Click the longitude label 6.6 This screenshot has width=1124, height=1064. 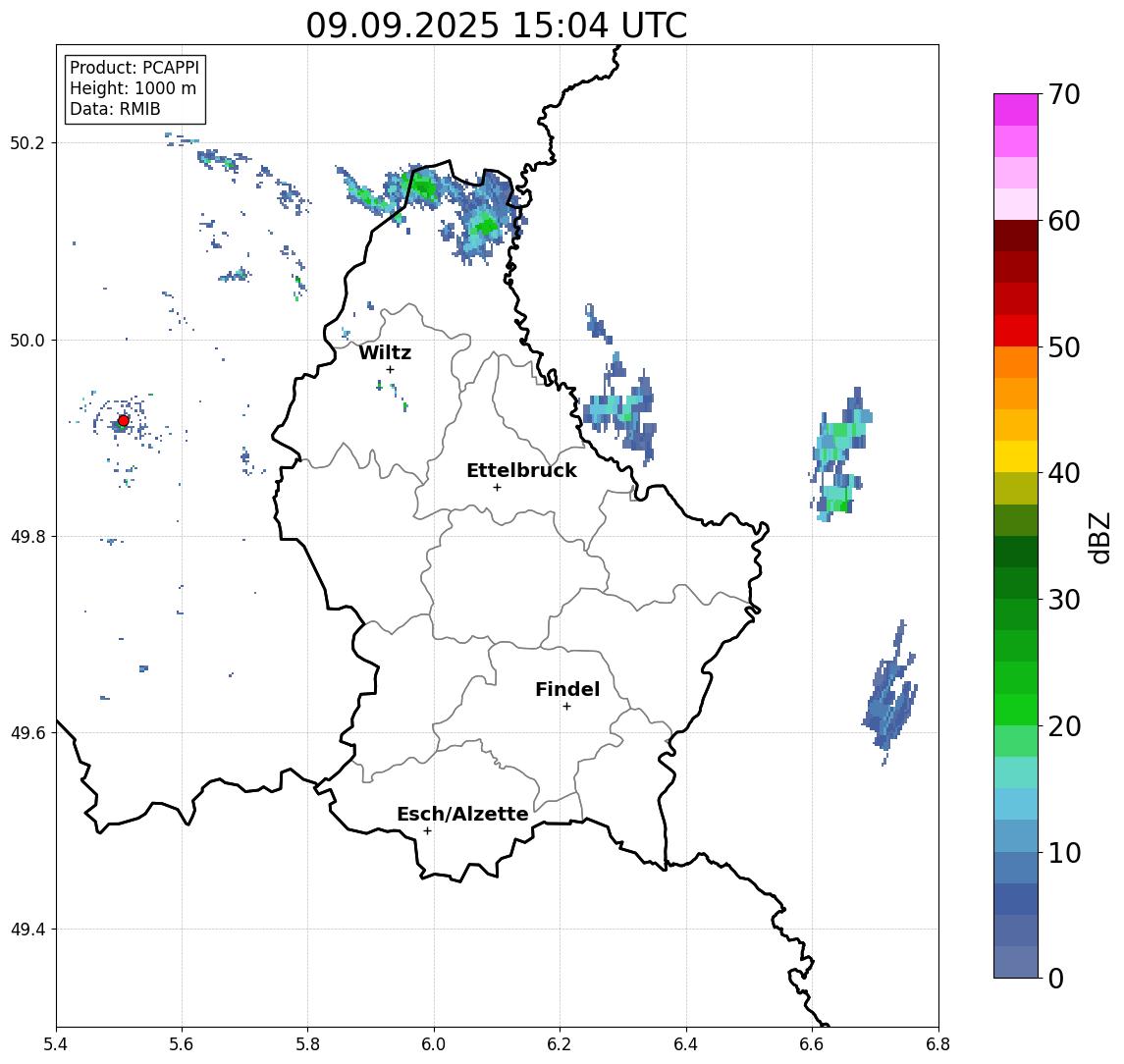(x=812, y=1044)
